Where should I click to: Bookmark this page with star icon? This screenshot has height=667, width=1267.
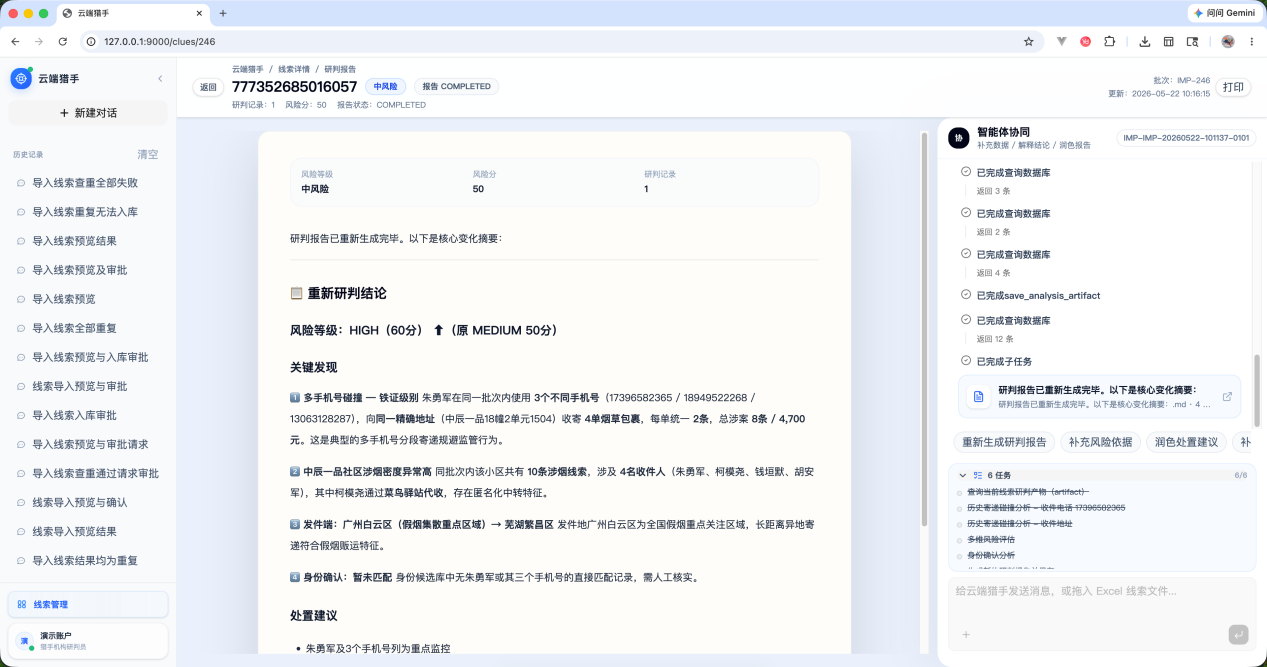[x=1028, y=42]
